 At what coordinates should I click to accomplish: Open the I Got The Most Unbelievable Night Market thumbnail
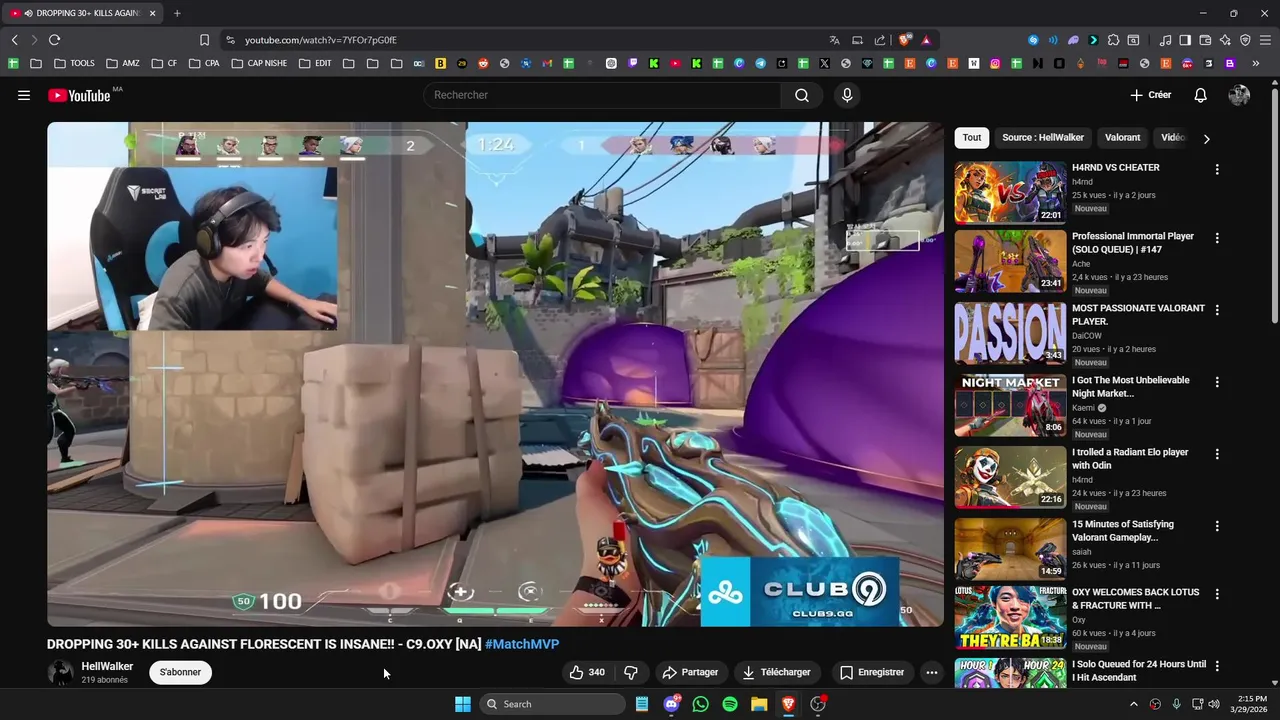[1010, 406]
